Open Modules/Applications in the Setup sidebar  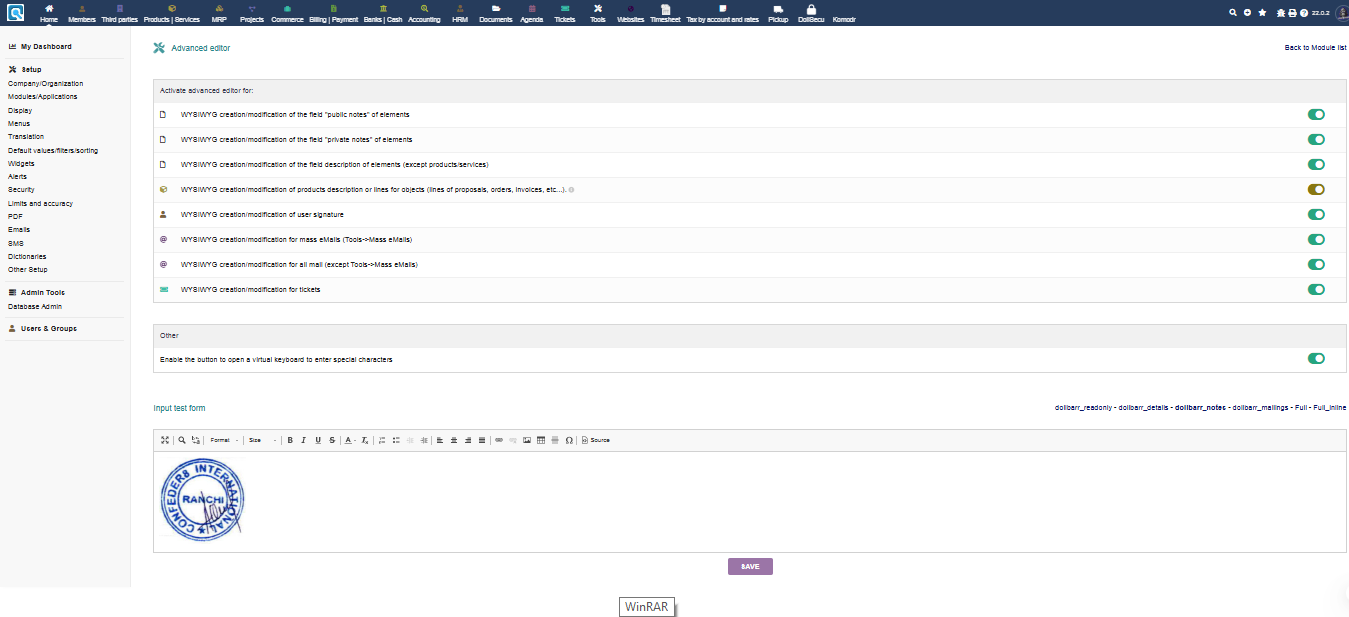(x=42, y=97)
